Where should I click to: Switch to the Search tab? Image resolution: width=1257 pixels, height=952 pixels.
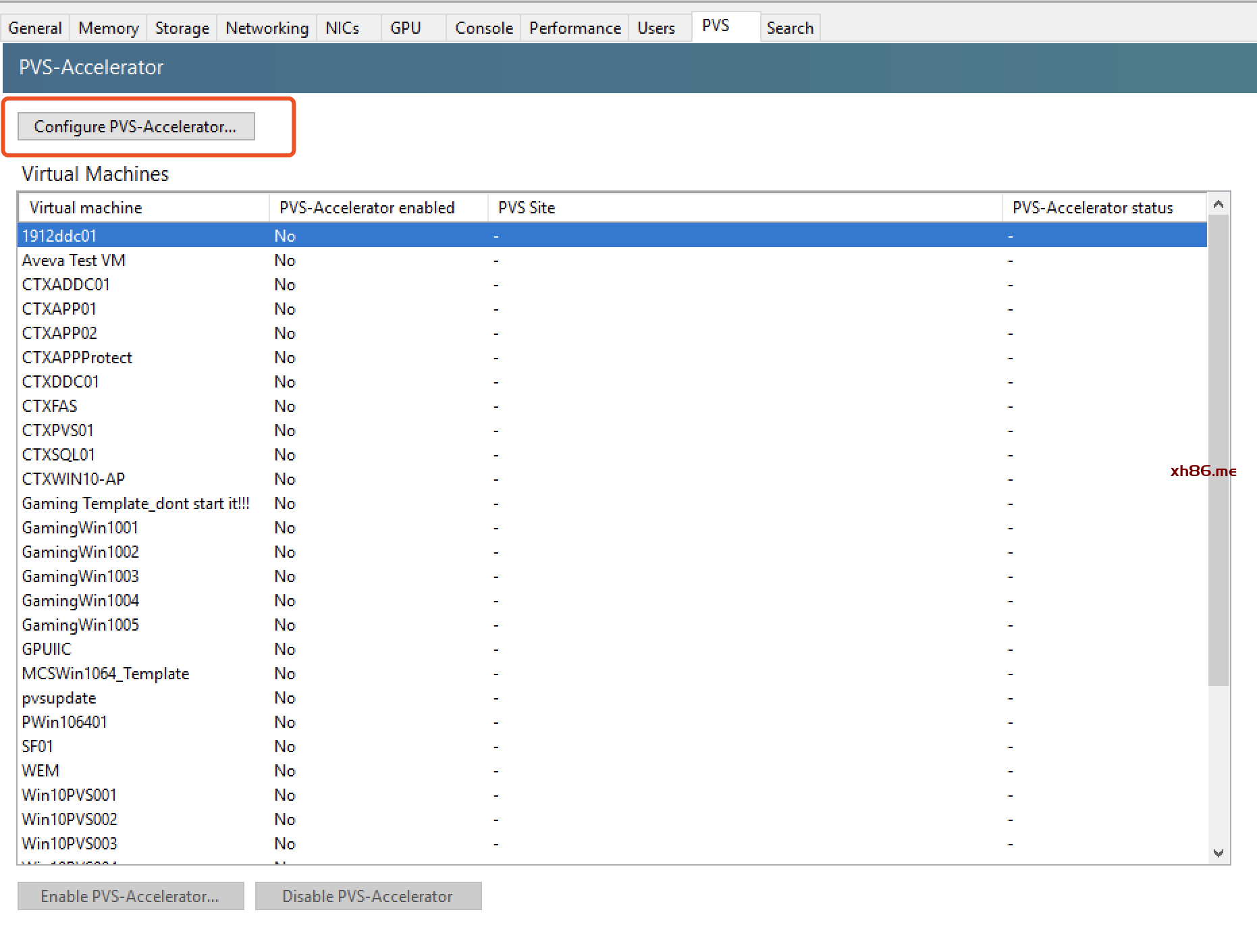coord(789,28)
